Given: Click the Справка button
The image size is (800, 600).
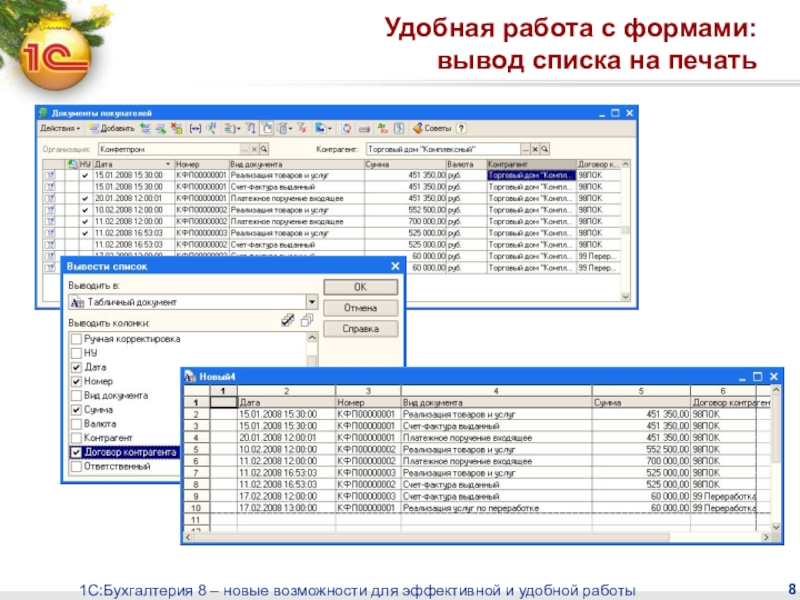Looking at the screenshot, I should pyautogui.click(x=361, y=329).
